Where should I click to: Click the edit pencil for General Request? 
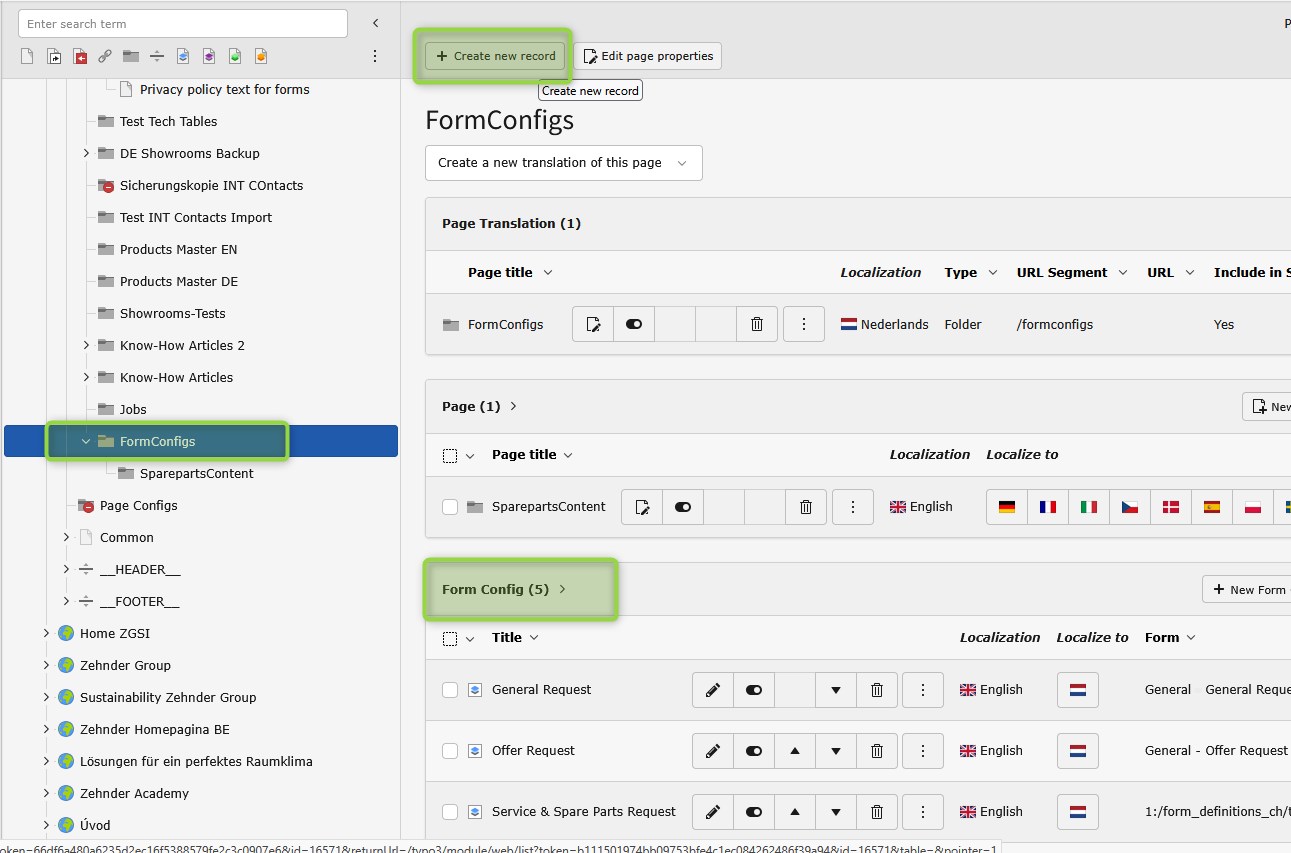point(713,690)
